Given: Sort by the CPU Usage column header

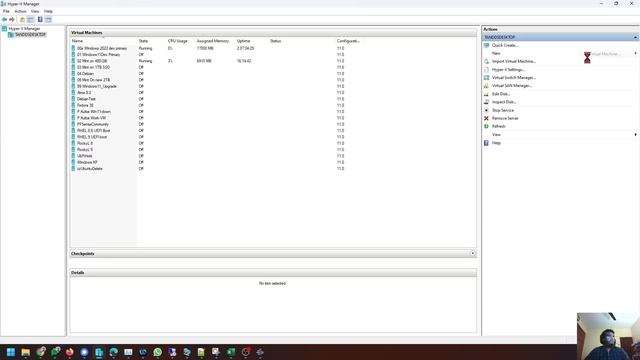Looking at the screenshot, I should point(178,41).
